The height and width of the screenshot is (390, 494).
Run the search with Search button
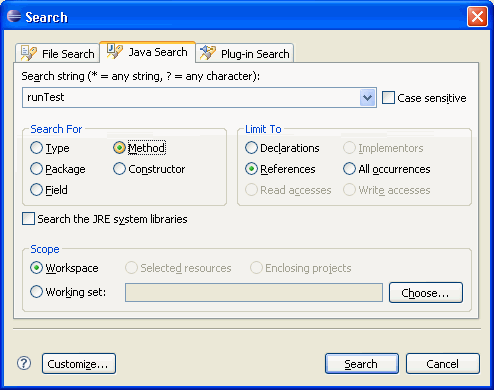click(362, 364)
